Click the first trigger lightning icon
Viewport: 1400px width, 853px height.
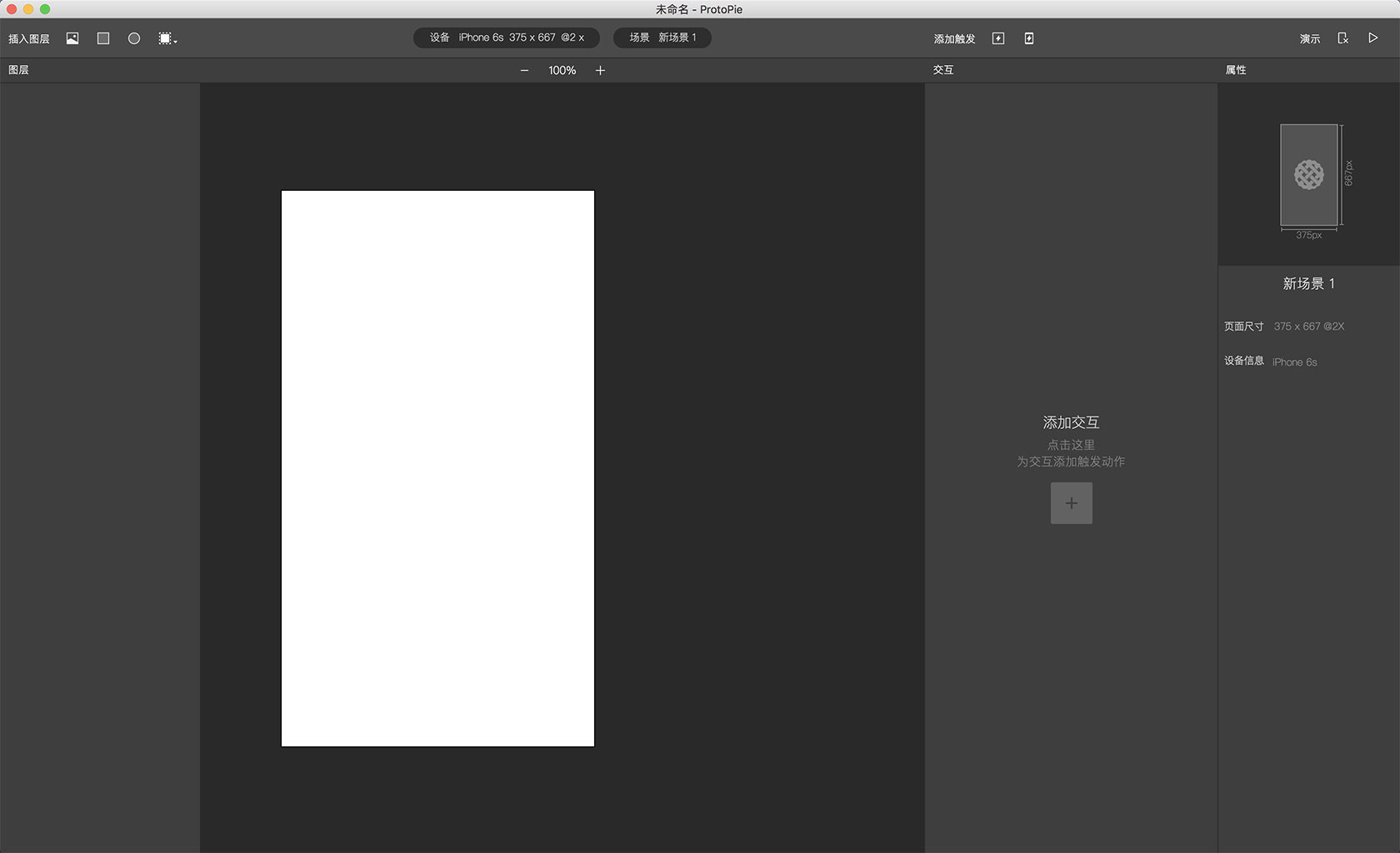pos(997,37)
